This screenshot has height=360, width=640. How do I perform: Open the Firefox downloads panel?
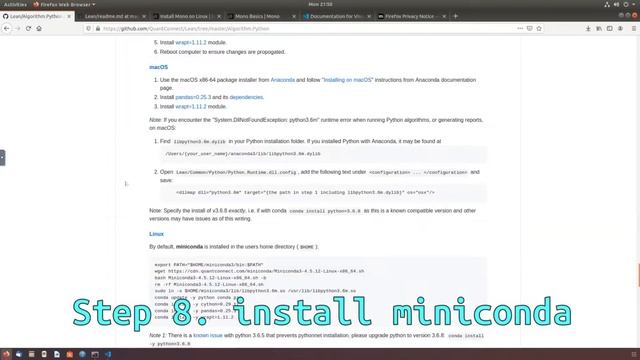(588, 29)
